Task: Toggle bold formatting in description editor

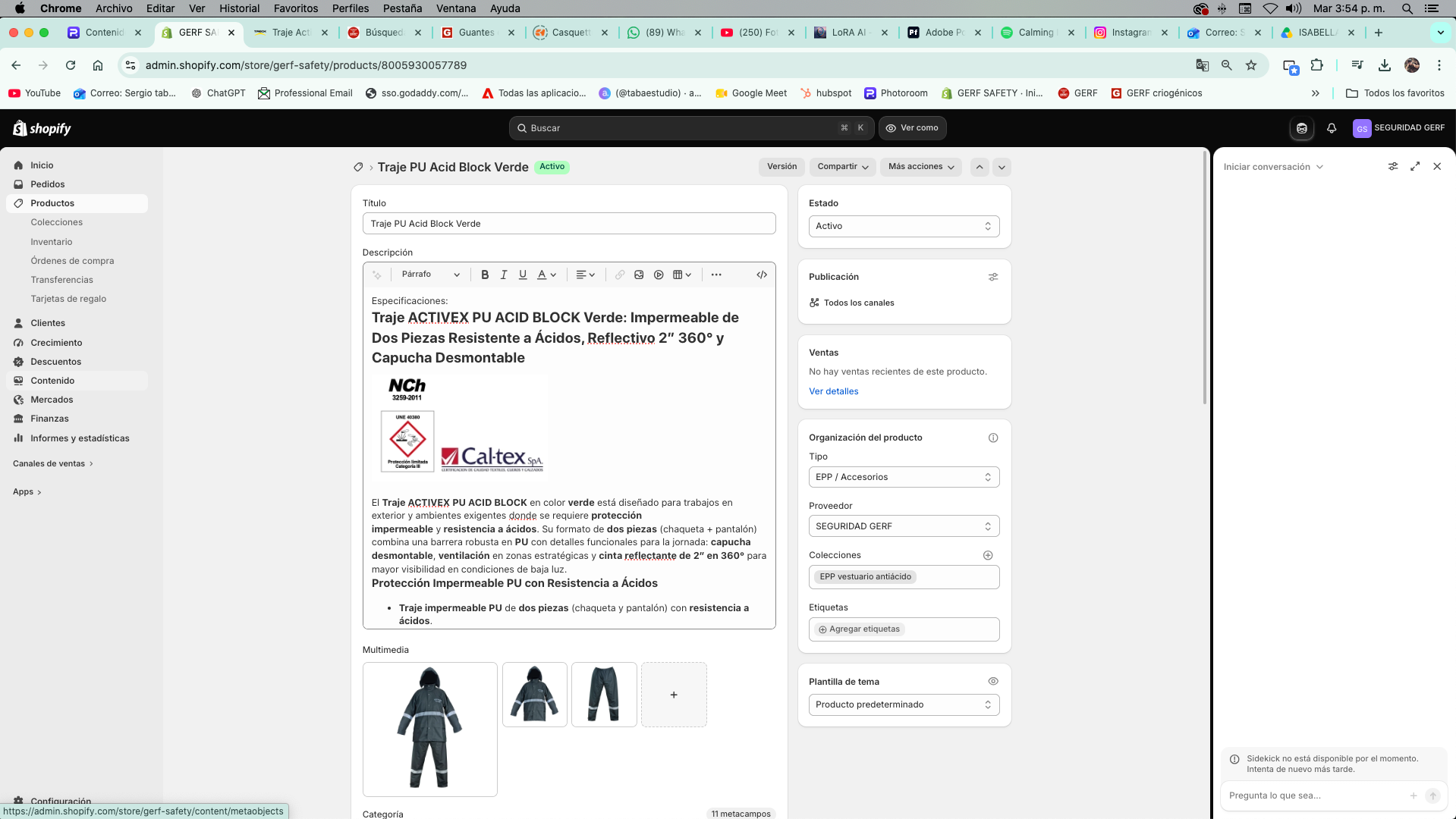Action: [x=485, y=275]
